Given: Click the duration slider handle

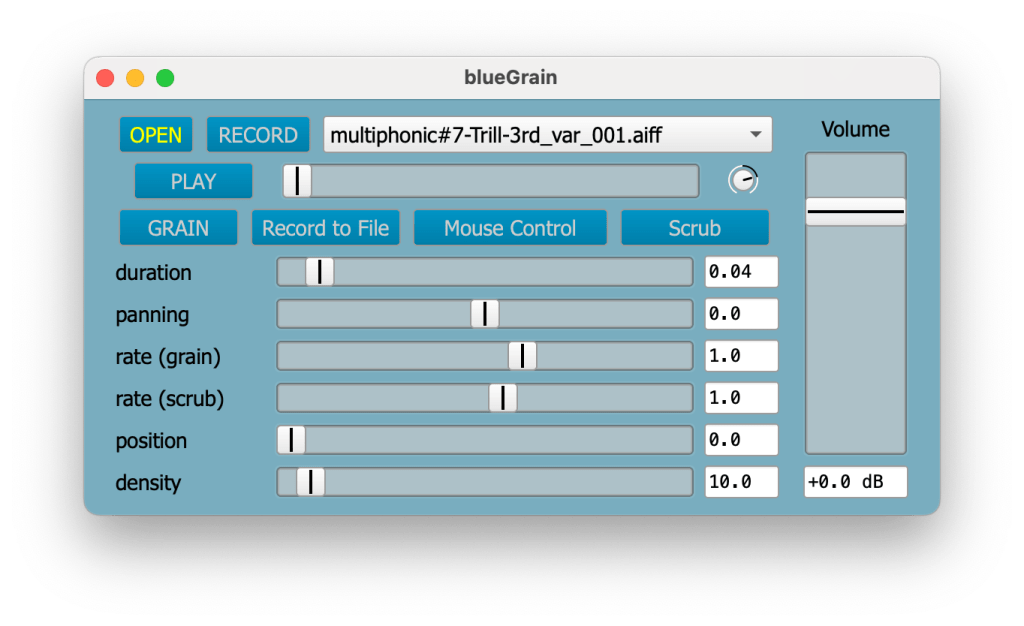Looking at the screenshot, I should click(320, 272).
